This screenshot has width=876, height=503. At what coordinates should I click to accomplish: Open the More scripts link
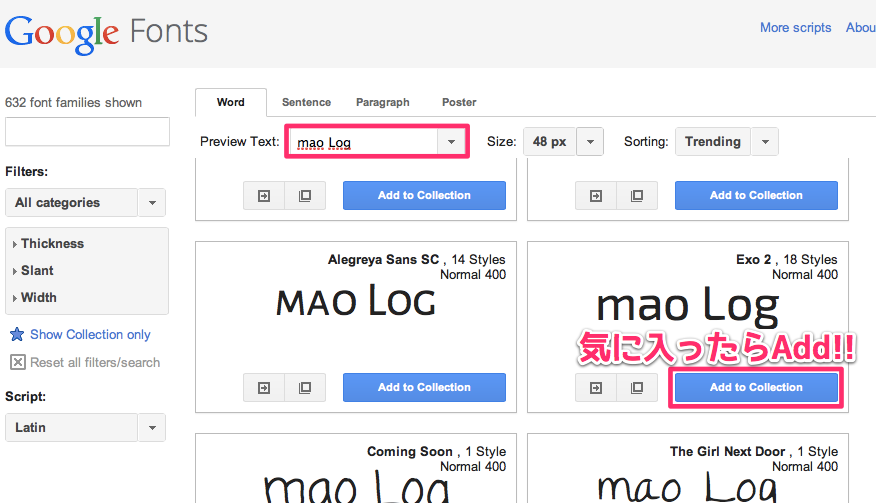point(796,27)
